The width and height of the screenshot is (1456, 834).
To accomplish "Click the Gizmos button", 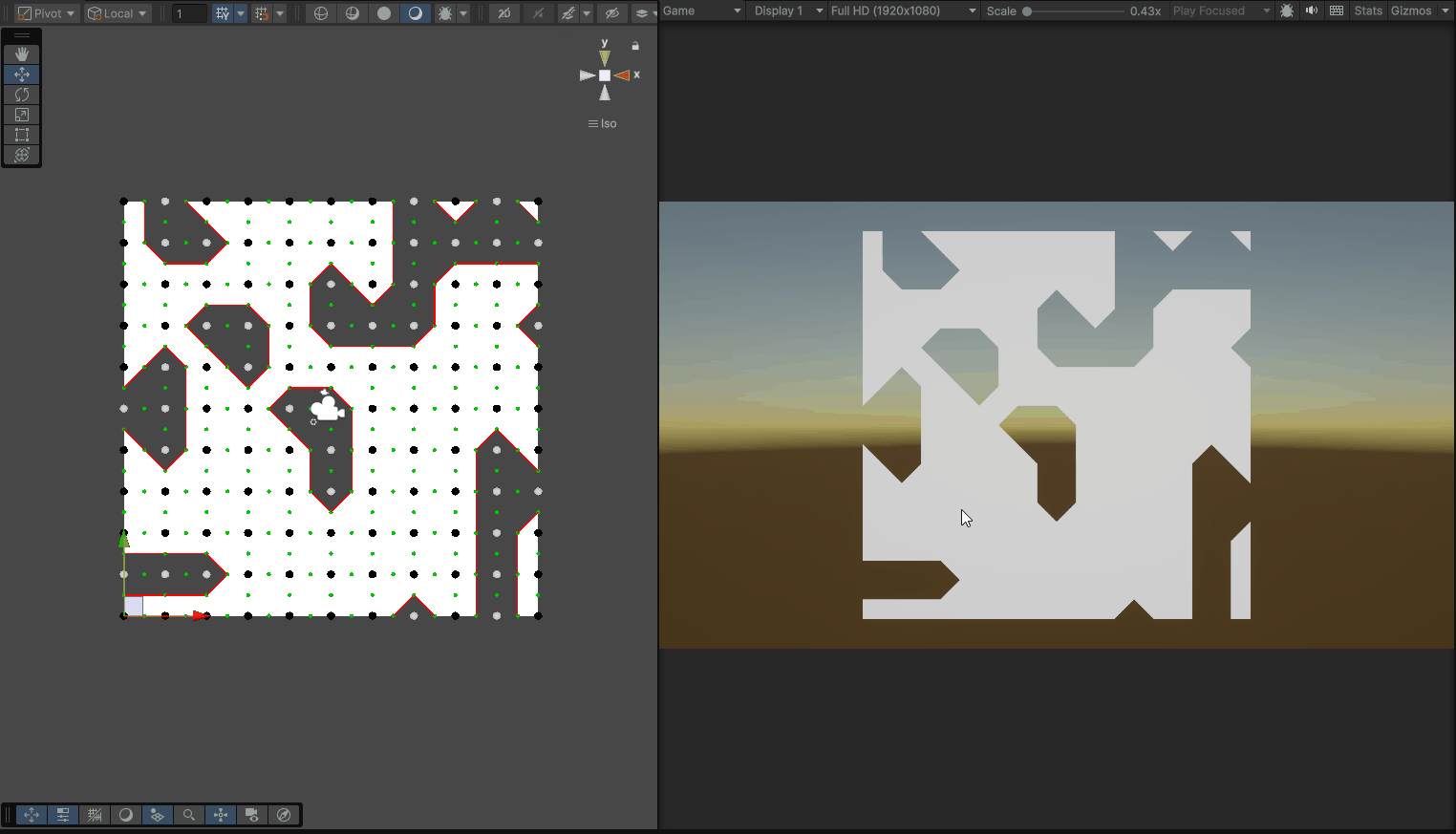I will pos(1411,11).
